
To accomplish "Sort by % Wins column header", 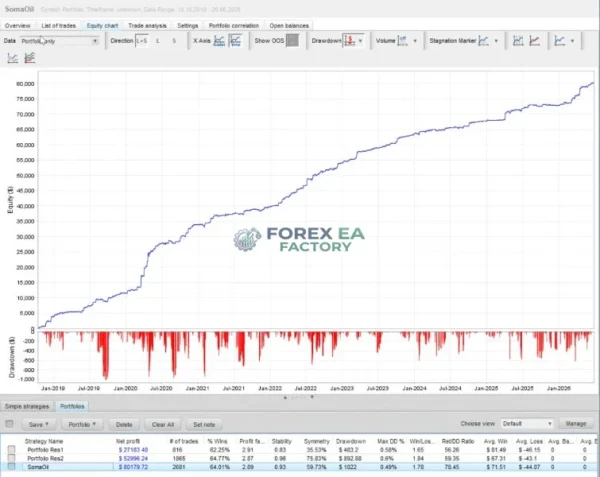I will pyautogui.click(x=217, y=441).
